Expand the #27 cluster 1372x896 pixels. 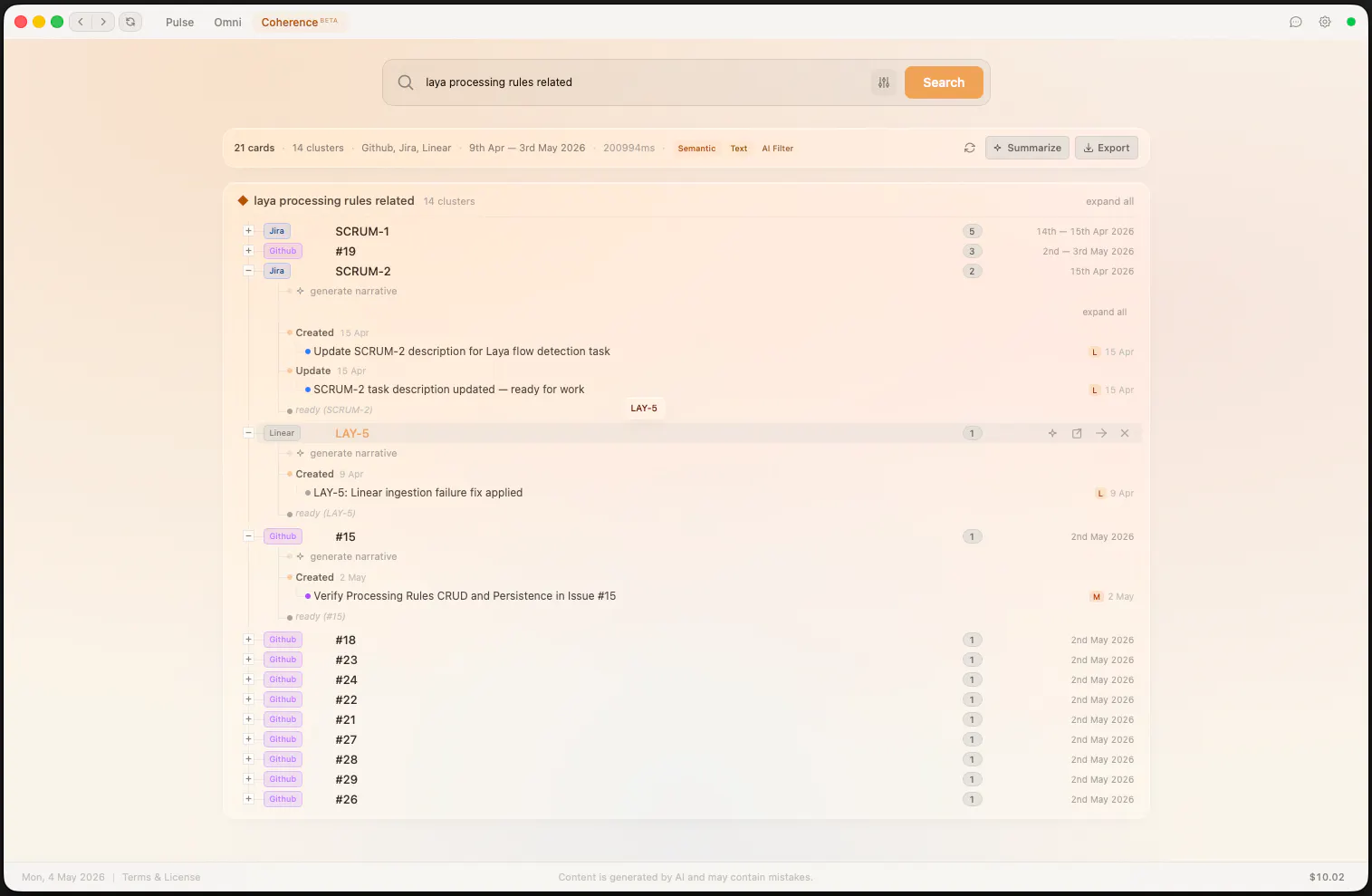pyautogui.click(x=248, y=739)
